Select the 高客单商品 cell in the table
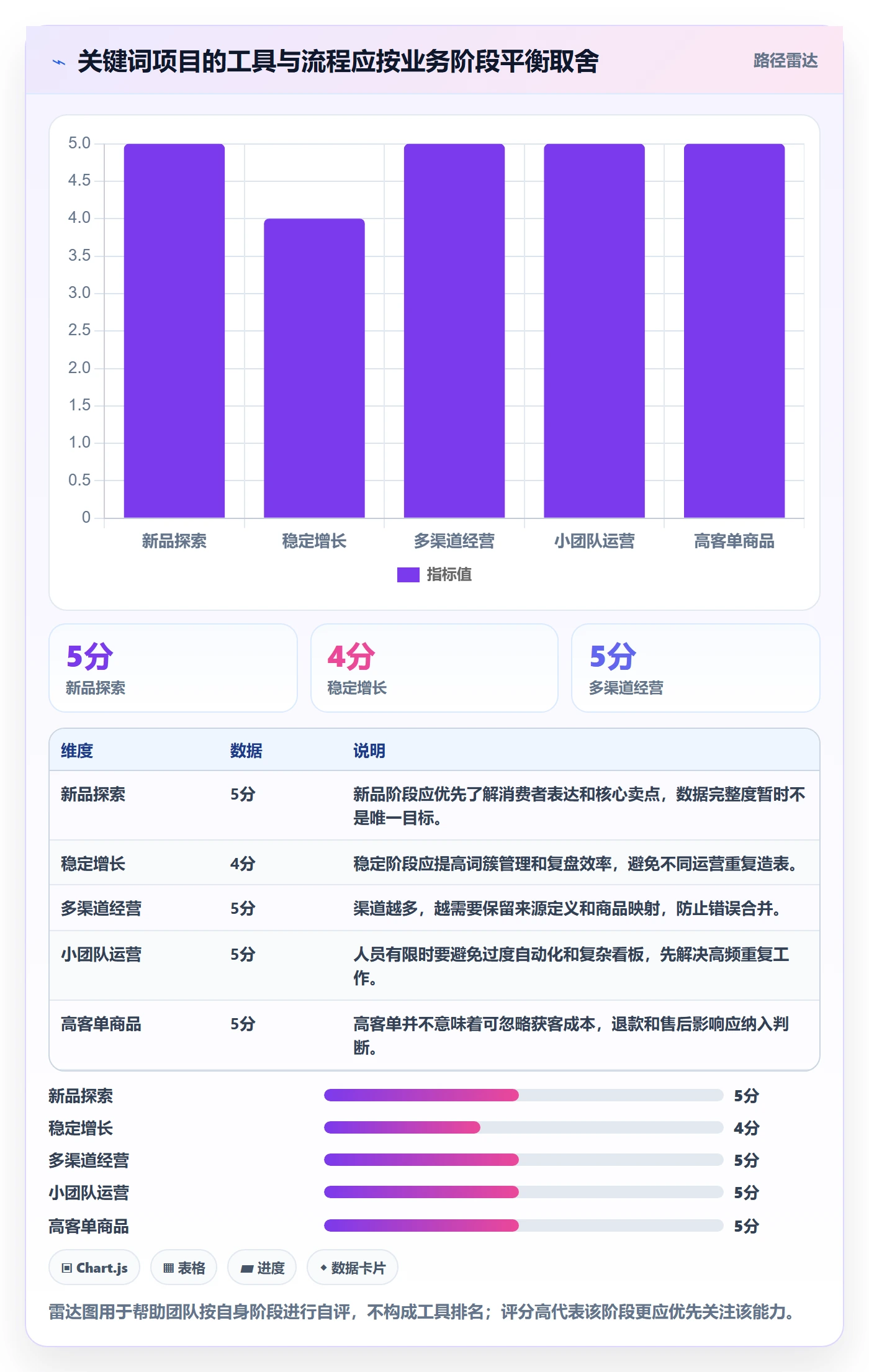 (x=101, y=1024)
